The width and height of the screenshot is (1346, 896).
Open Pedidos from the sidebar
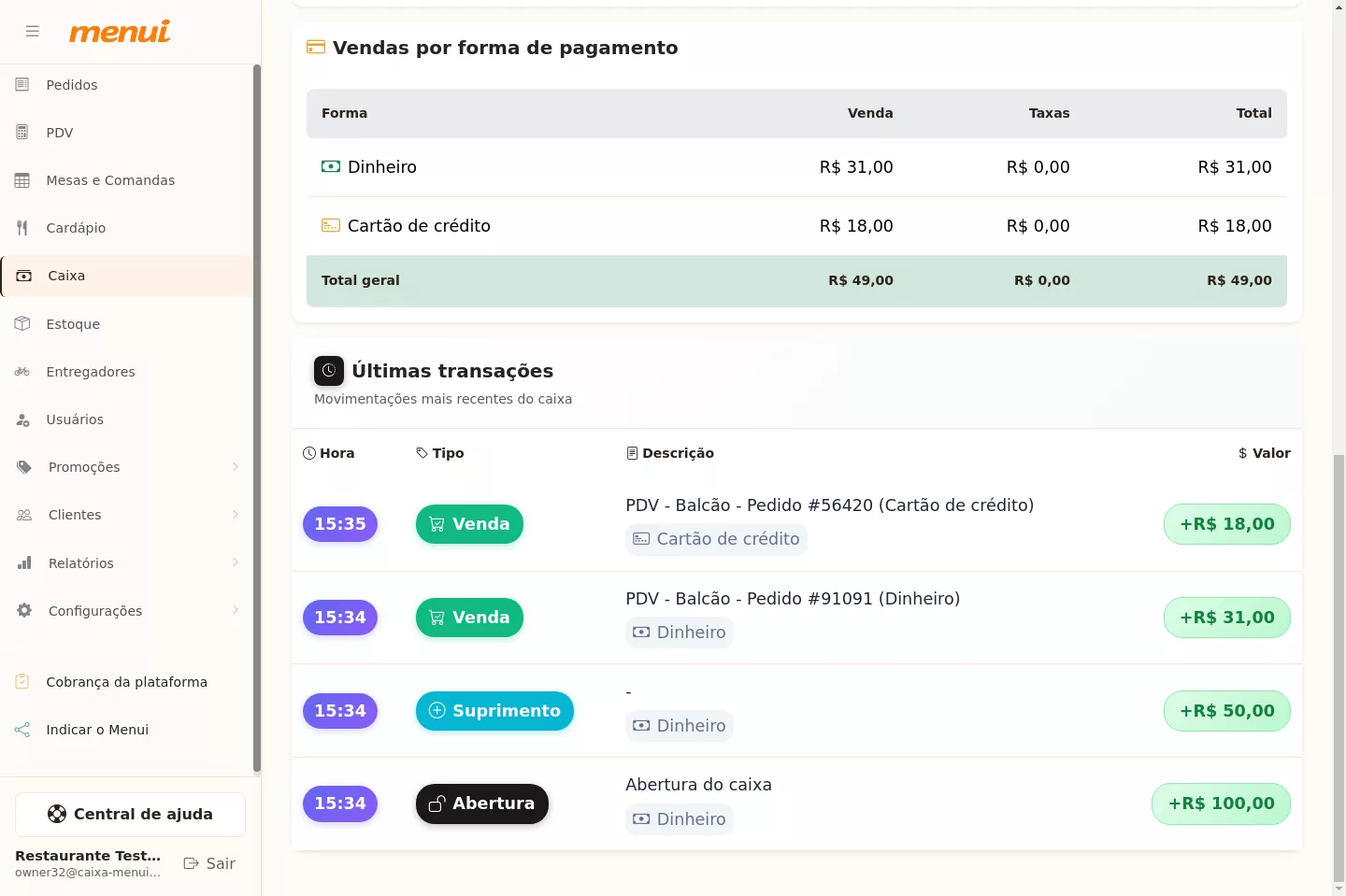point(126,85)
